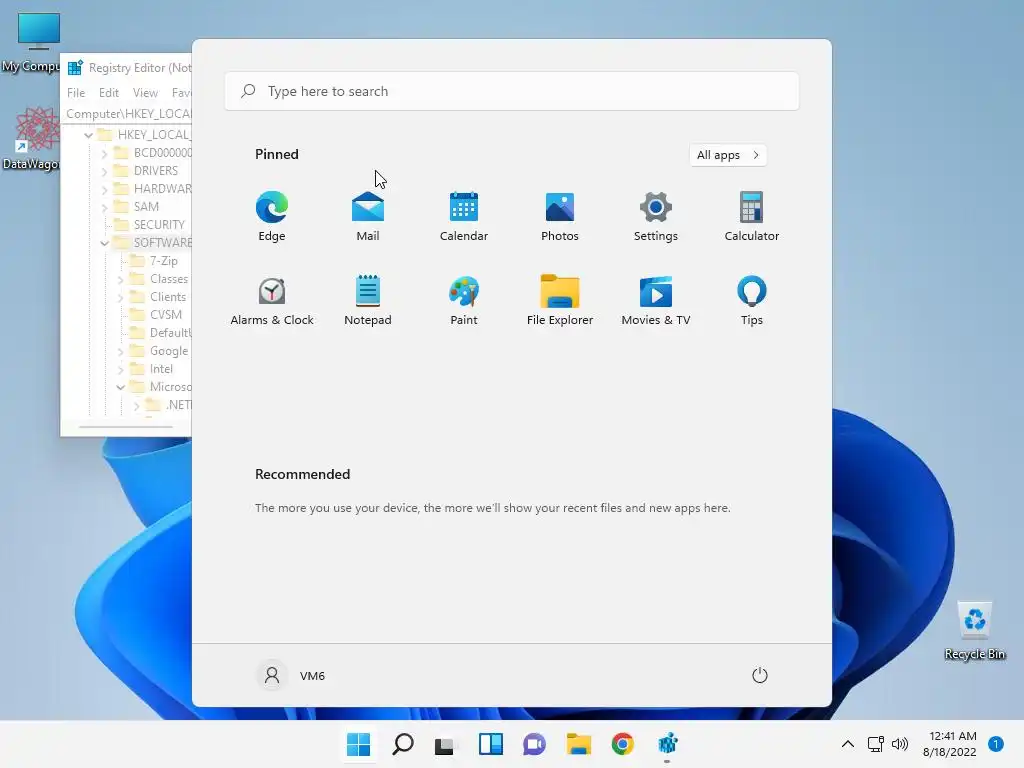Select My Computer desktop icon
Screen dimensions: 1024x768
pyautogui.click(x=31, y=42)
